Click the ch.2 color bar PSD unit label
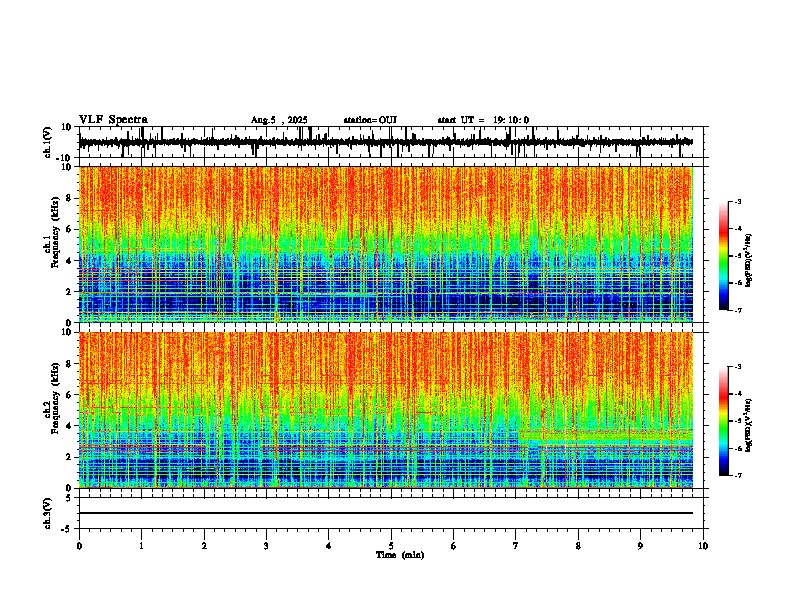Image resolution: width=792 pixels, height=612 pixels. pyautogui.click(x=749, y=425)
